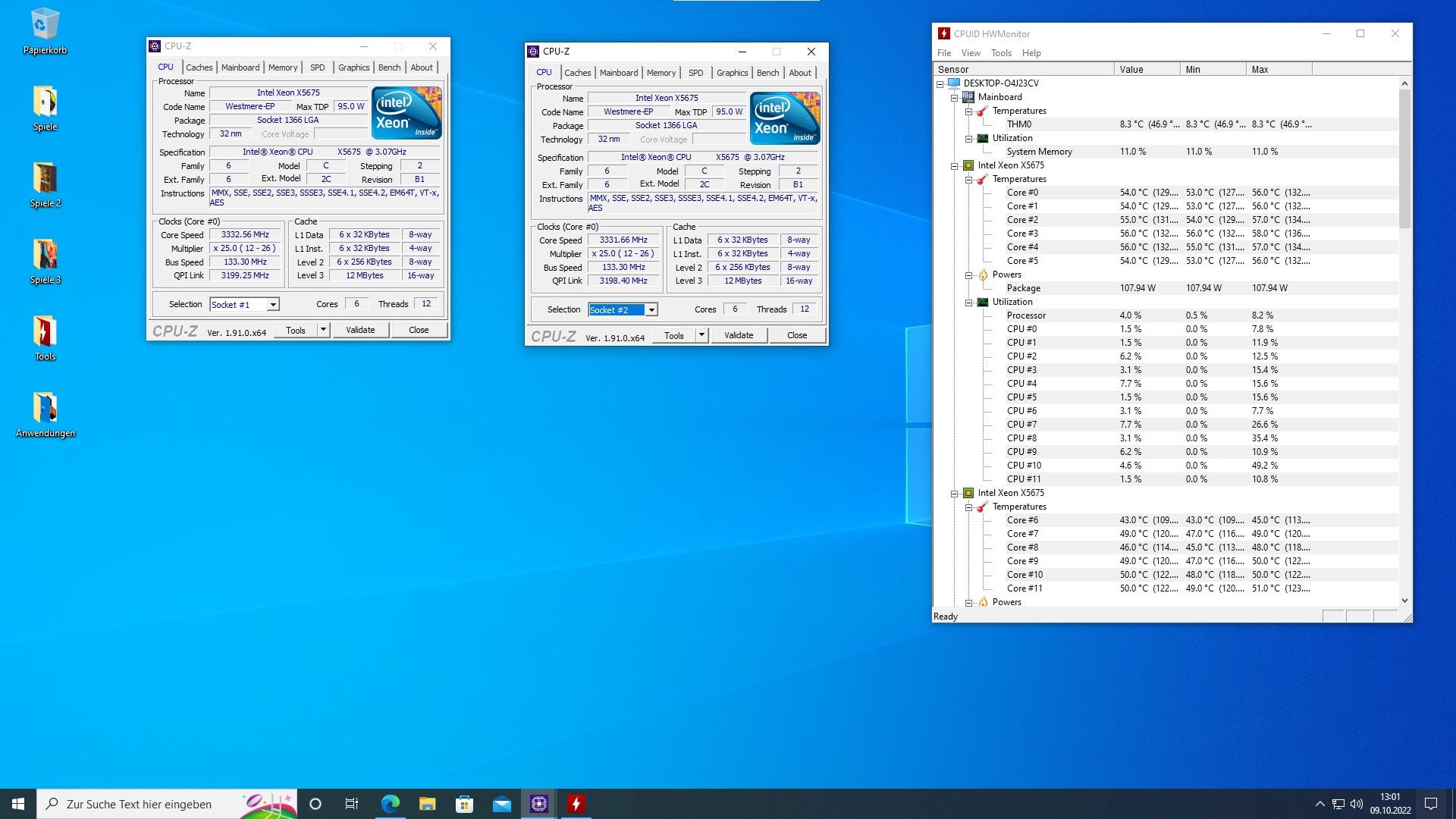
Task: Click the Windows Start button
Action: [x=18, y=804]
